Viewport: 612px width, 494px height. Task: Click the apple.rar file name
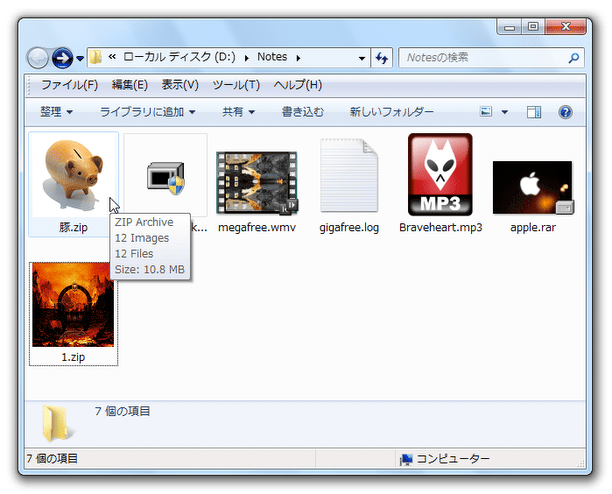pos(533,227)
